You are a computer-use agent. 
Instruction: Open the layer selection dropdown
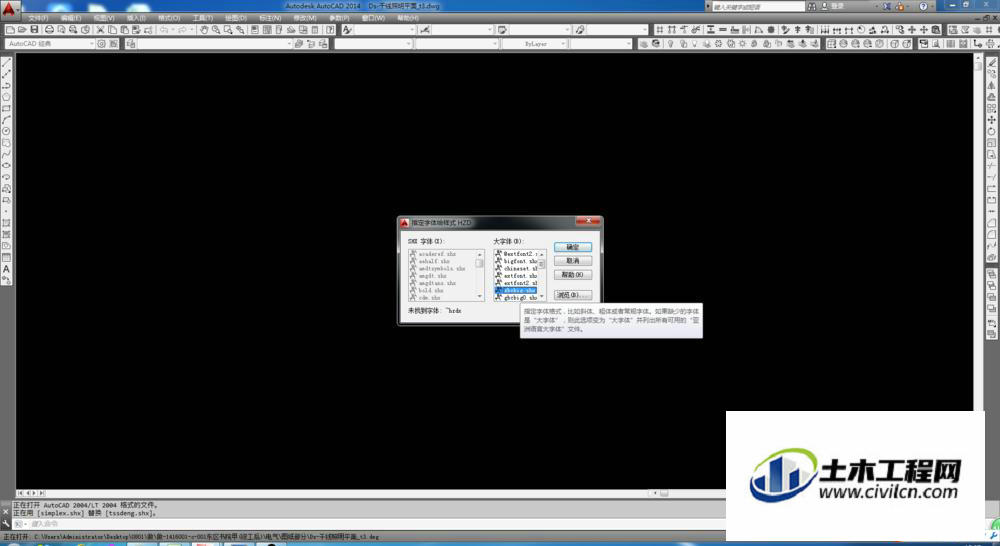(x=215, y=43)
